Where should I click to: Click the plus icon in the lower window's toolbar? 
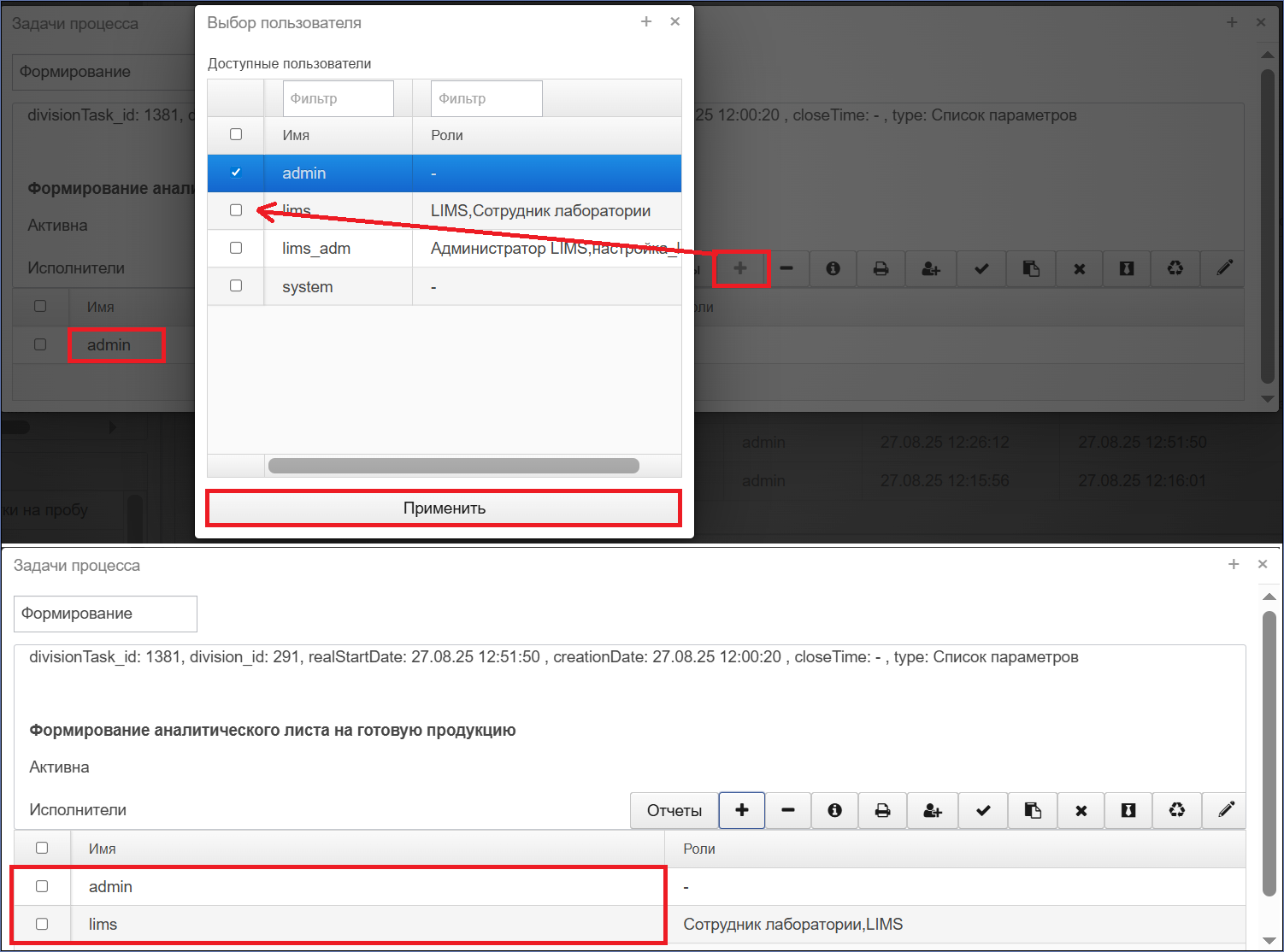point(742,810)
